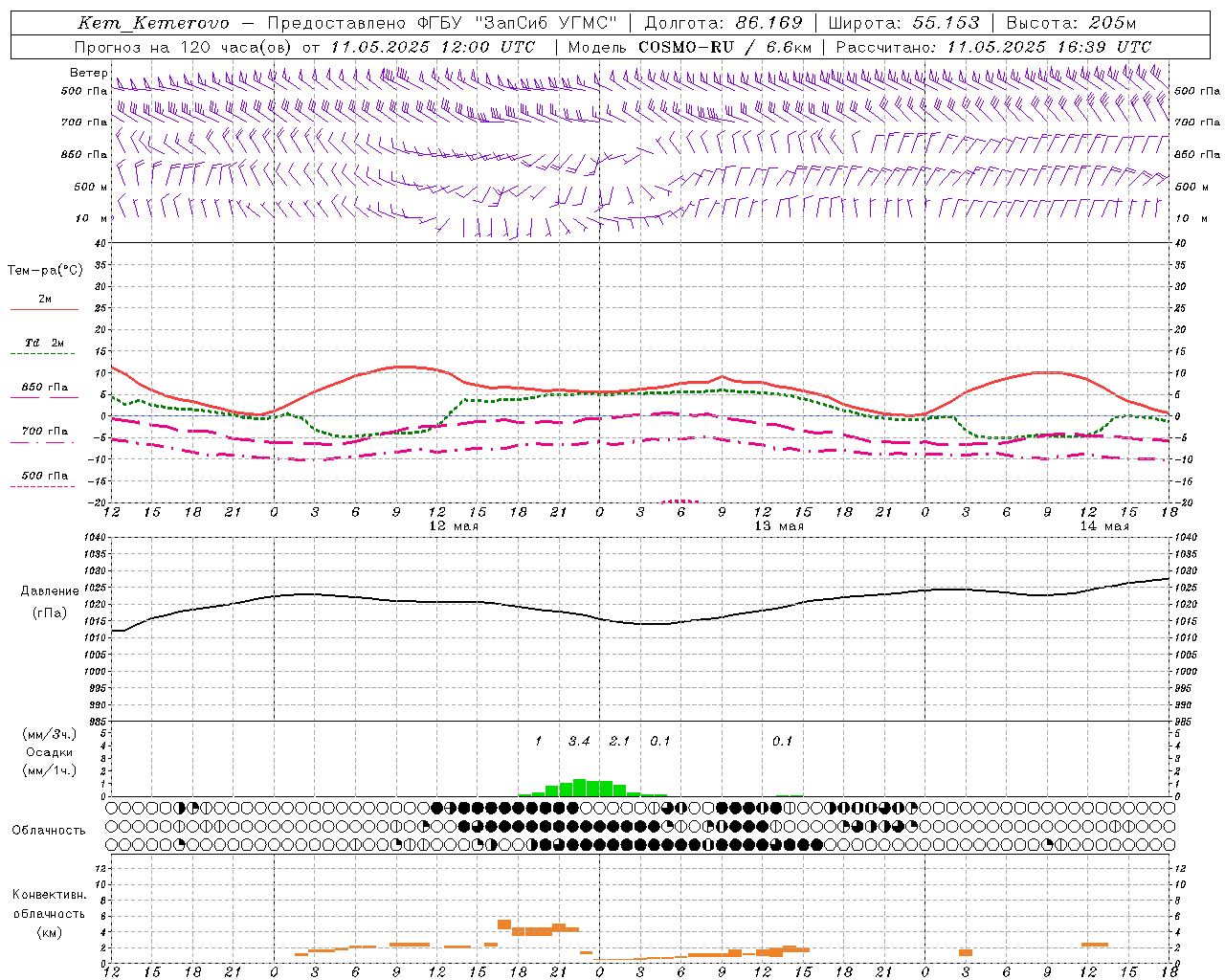Click the 700 гПа legend label in the temperature legend
The width and height of the screenshot is (1225, 980).
click(x=45, y=432)
